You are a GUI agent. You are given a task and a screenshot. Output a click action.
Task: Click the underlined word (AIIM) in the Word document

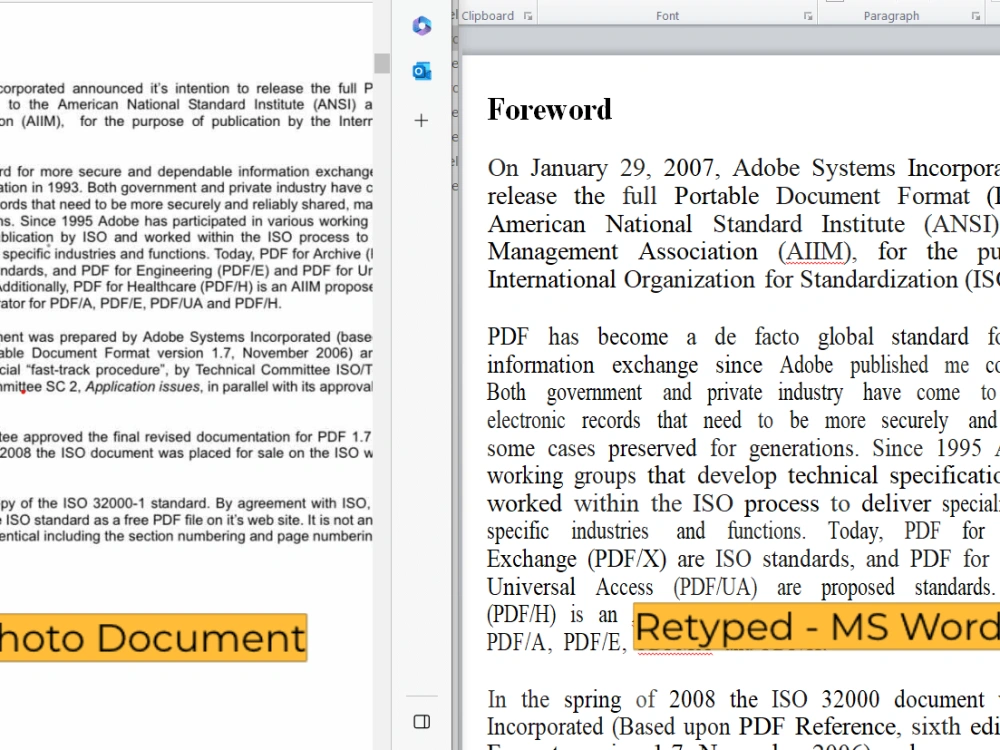tap(816, 252)
